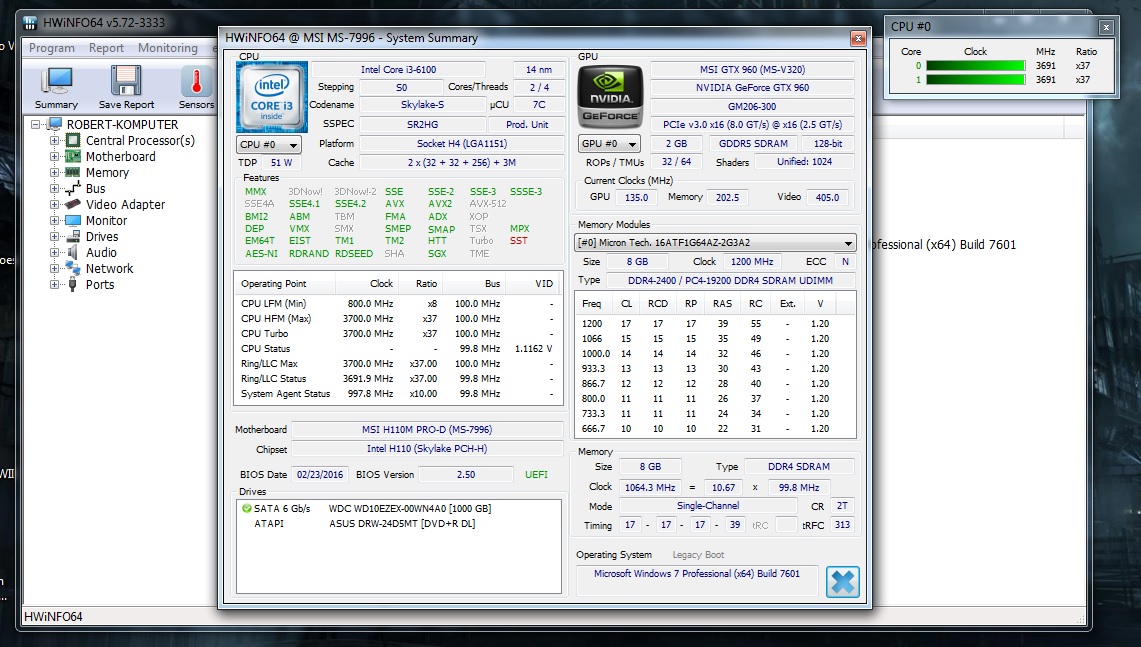Expand the Central Processor(s) tree node
1141x647 pixels.
click(x=54, y=140)
